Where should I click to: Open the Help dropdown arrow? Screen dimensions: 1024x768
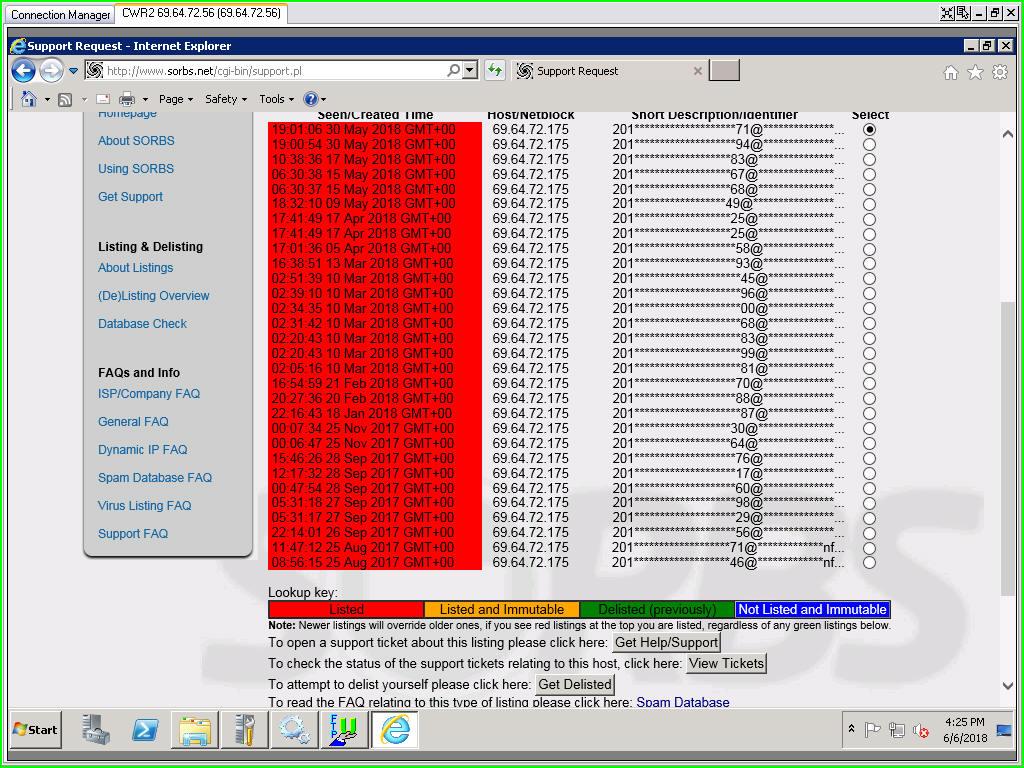(323, 100)
